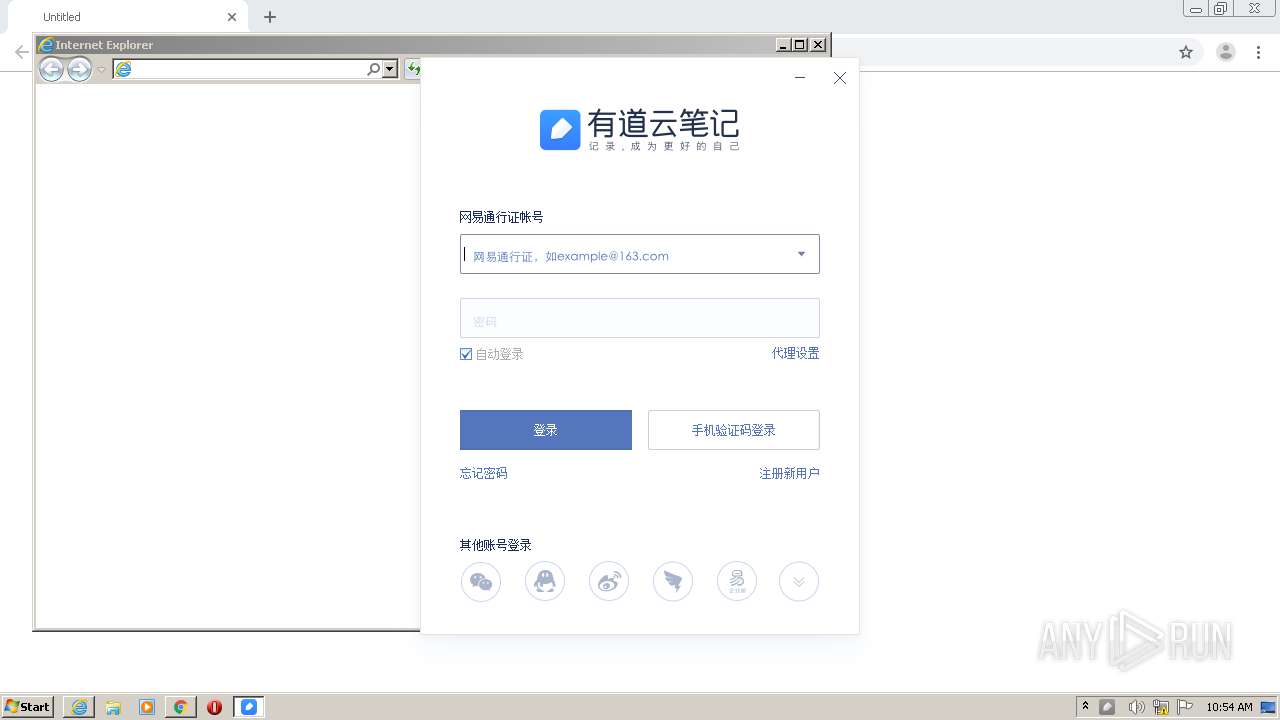Close the Untitled Chrome tab

[232, 17]
